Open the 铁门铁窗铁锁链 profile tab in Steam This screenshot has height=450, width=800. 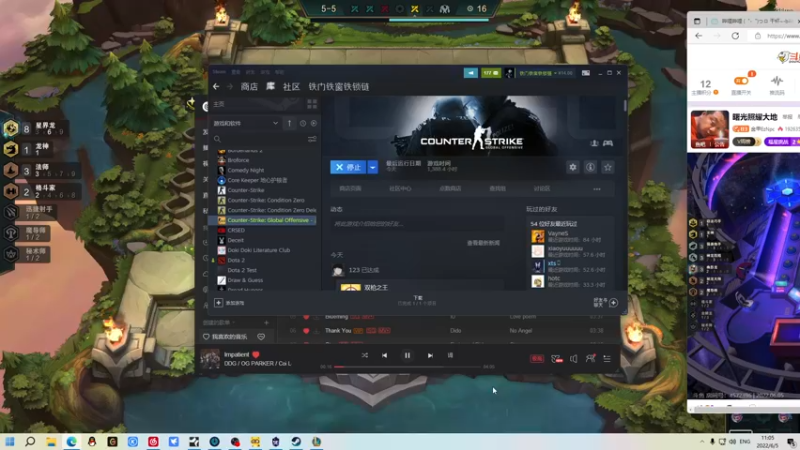tap(338, 87)
